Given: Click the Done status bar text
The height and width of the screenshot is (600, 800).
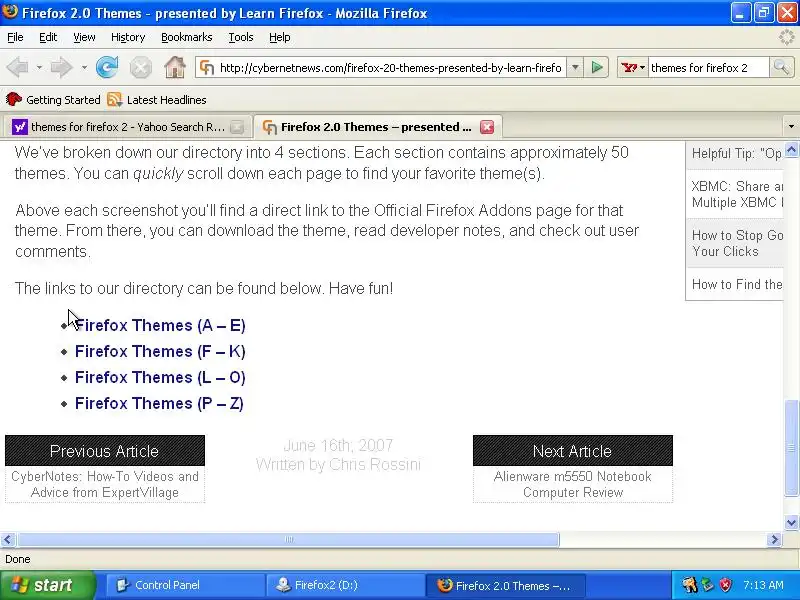Looking at the screenshot, I should pyautogui.click(x=18, y=559).
